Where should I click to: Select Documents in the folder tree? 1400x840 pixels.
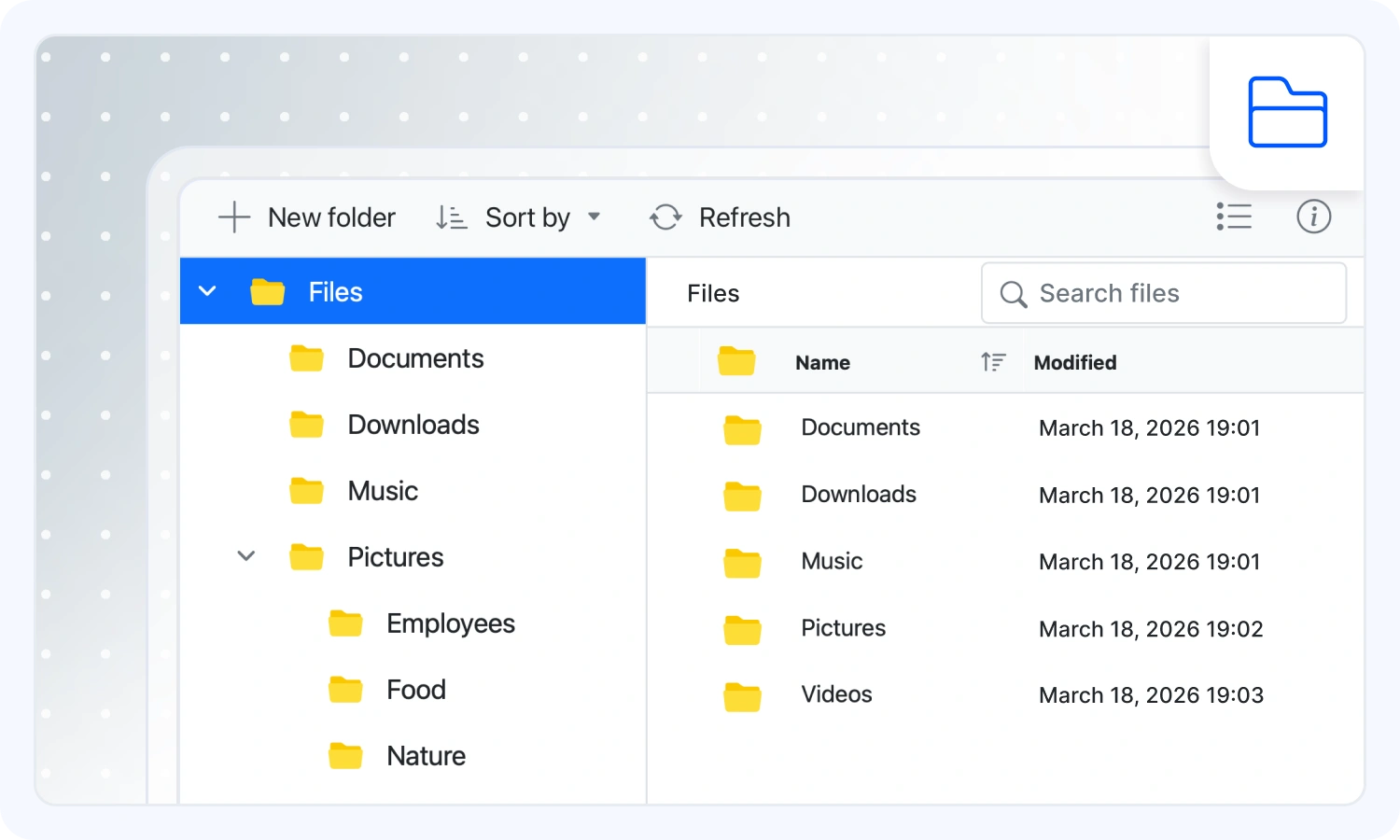413,358
